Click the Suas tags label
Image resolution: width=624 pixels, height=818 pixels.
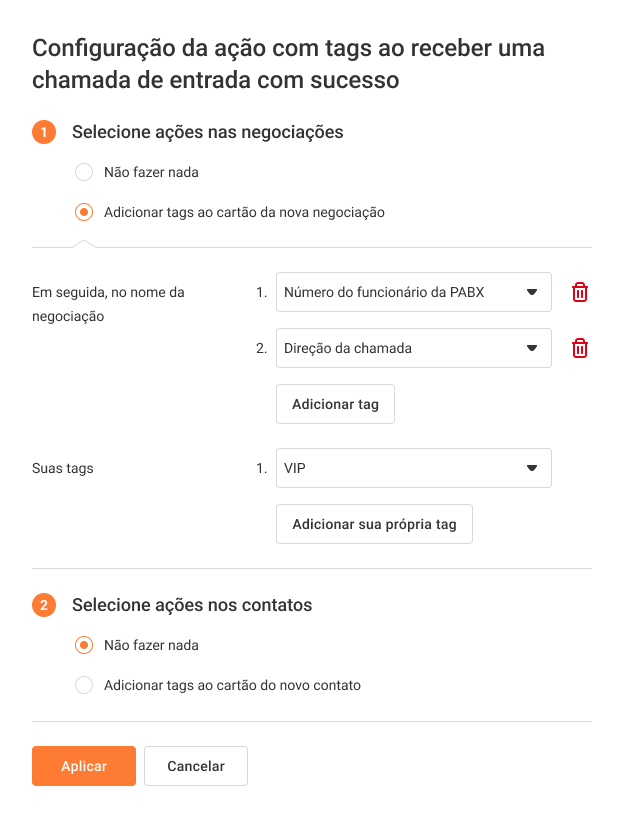pos(63,468)
